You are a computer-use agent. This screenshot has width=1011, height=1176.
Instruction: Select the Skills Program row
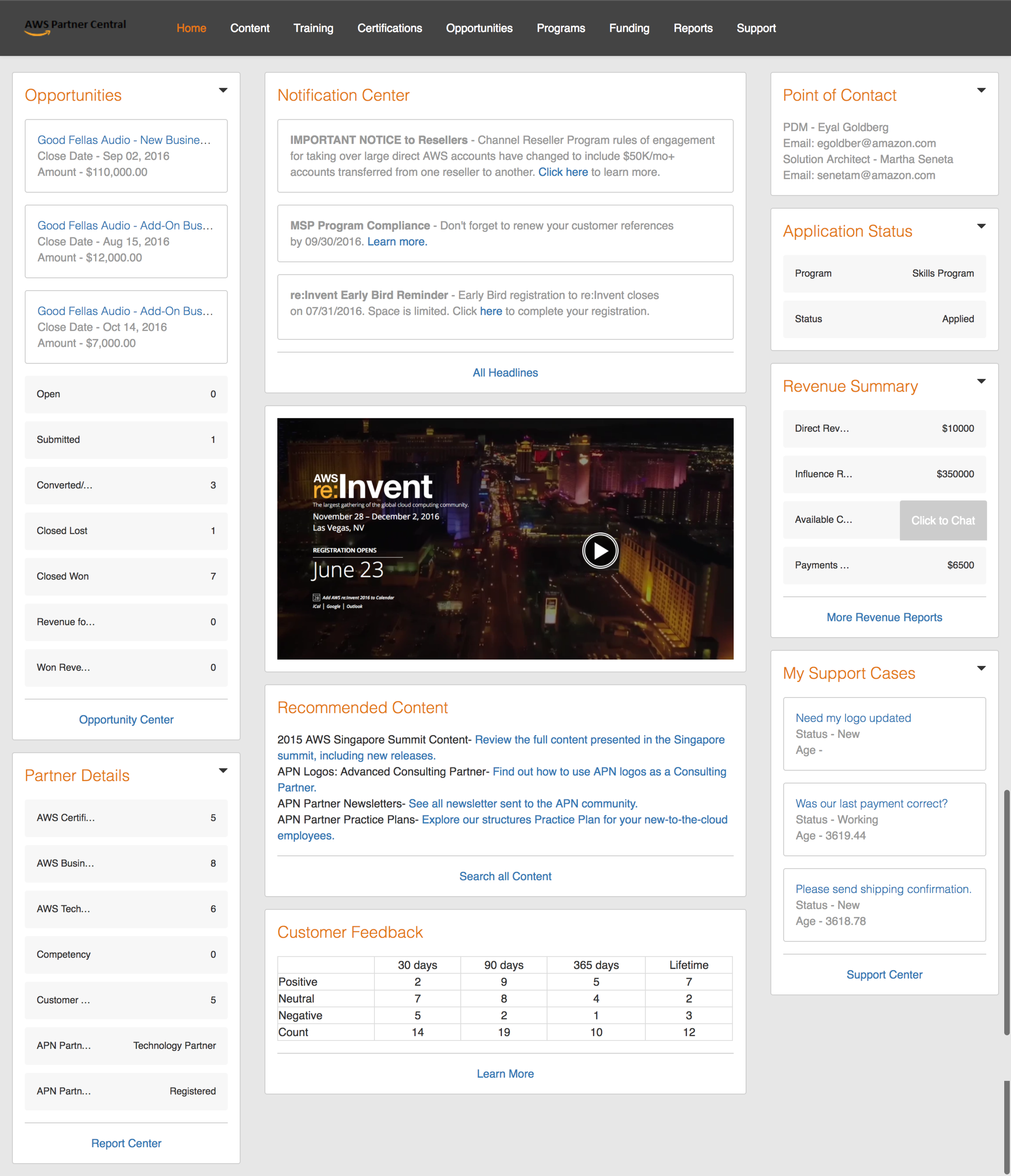coord(884,273)
